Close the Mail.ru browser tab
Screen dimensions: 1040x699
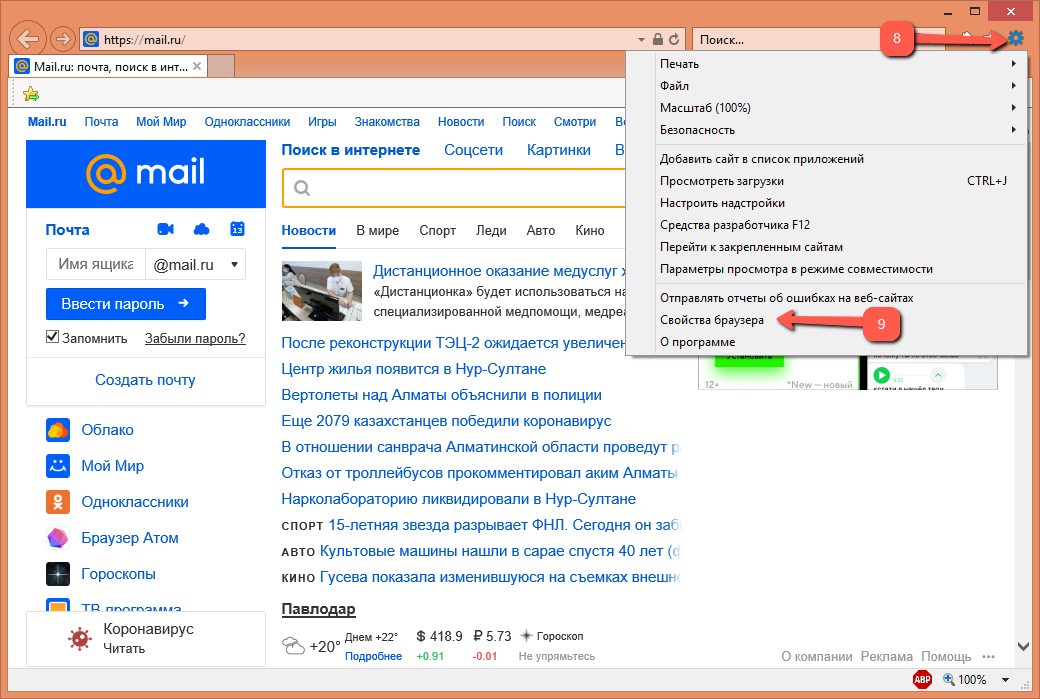[x=197, y=66]
